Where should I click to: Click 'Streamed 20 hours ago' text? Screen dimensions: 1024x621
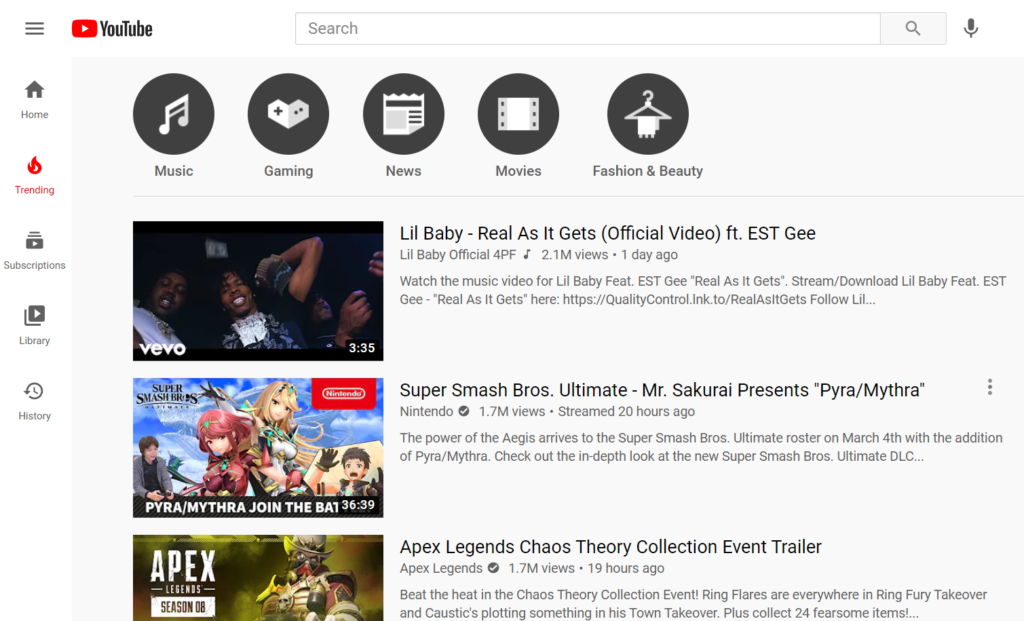click(626, 411)
